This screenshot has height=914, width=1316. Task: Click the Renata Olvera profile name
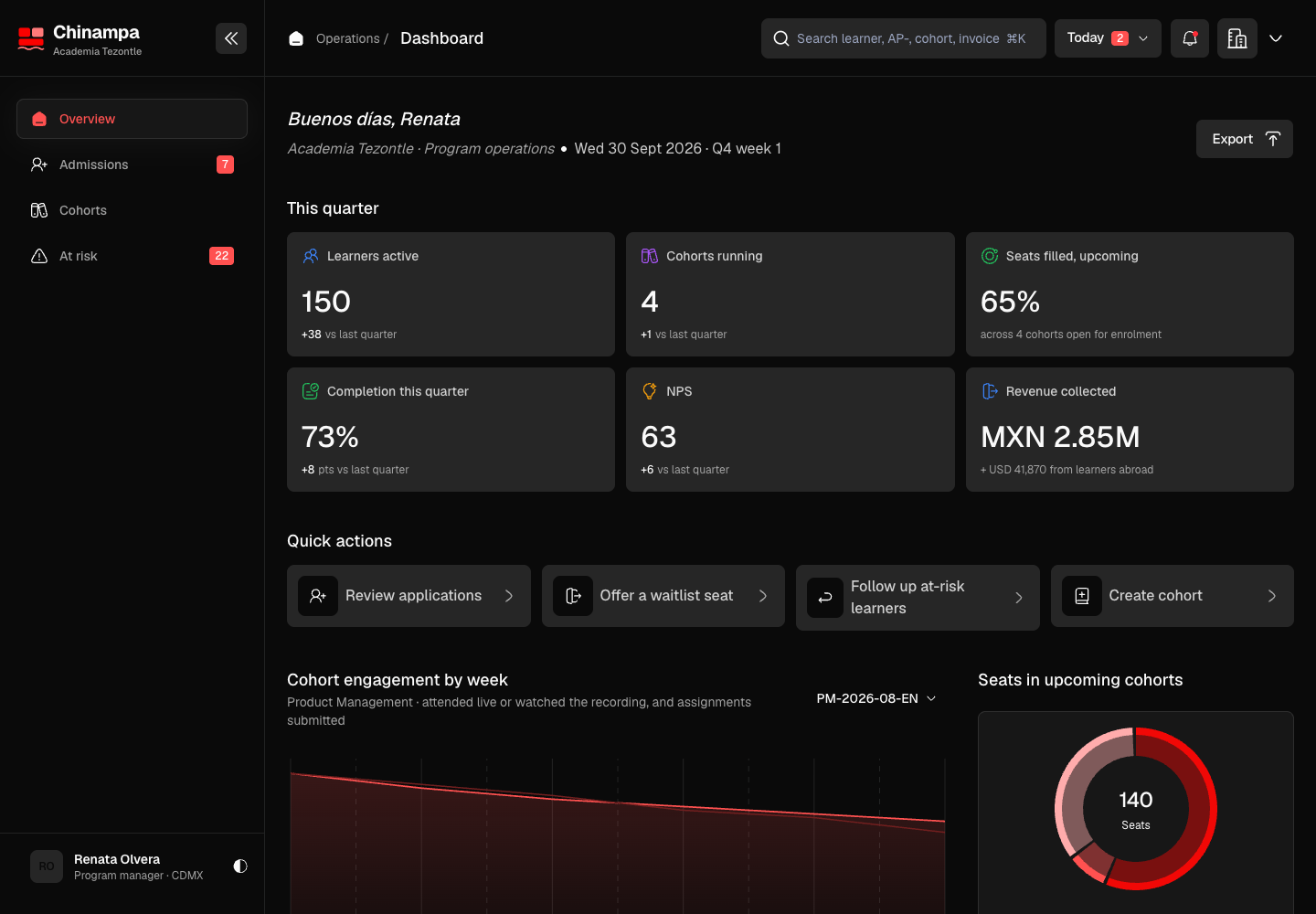coord(117,859)
